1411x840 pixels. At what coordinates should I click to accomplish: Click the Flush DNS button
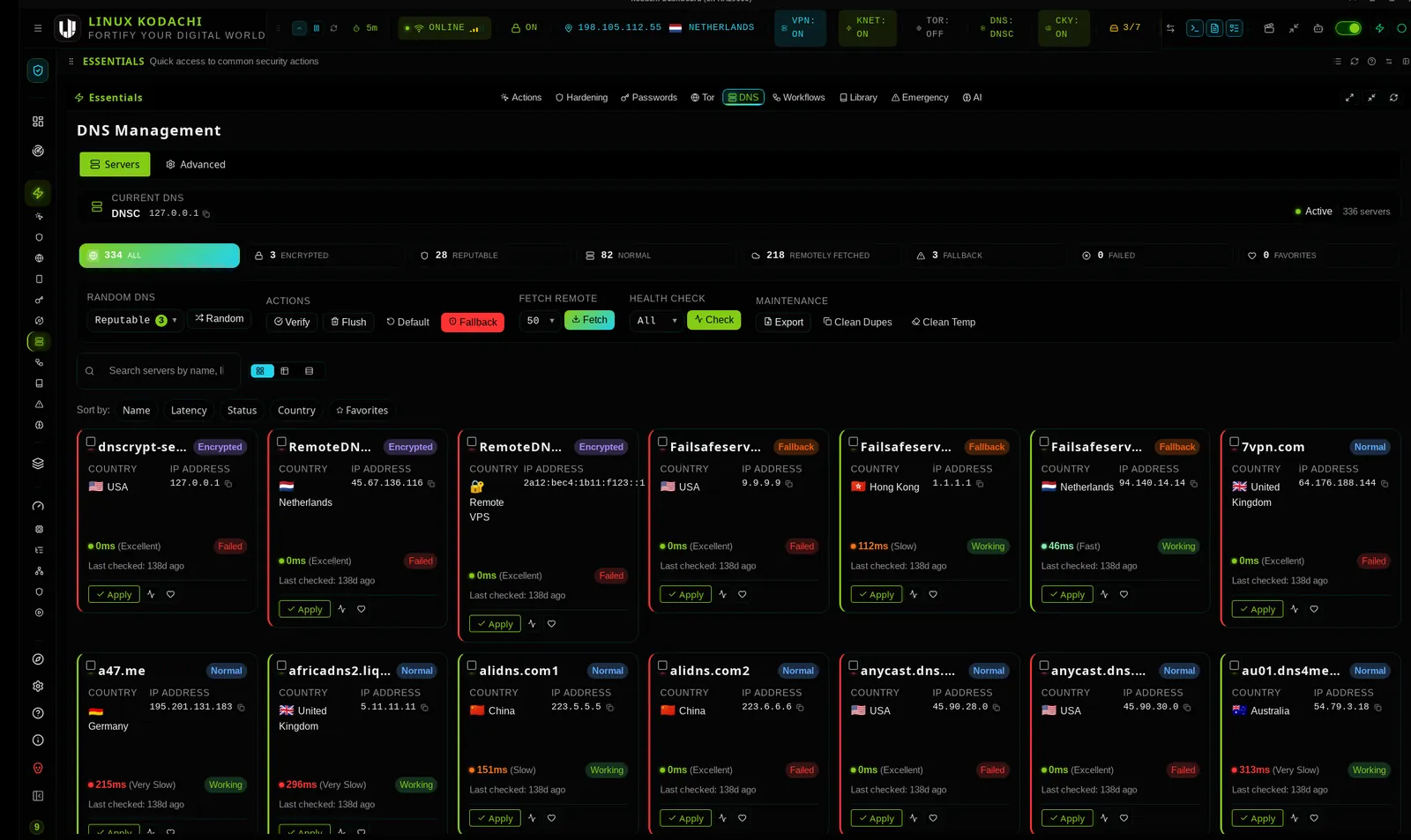(x=348, y=323)
